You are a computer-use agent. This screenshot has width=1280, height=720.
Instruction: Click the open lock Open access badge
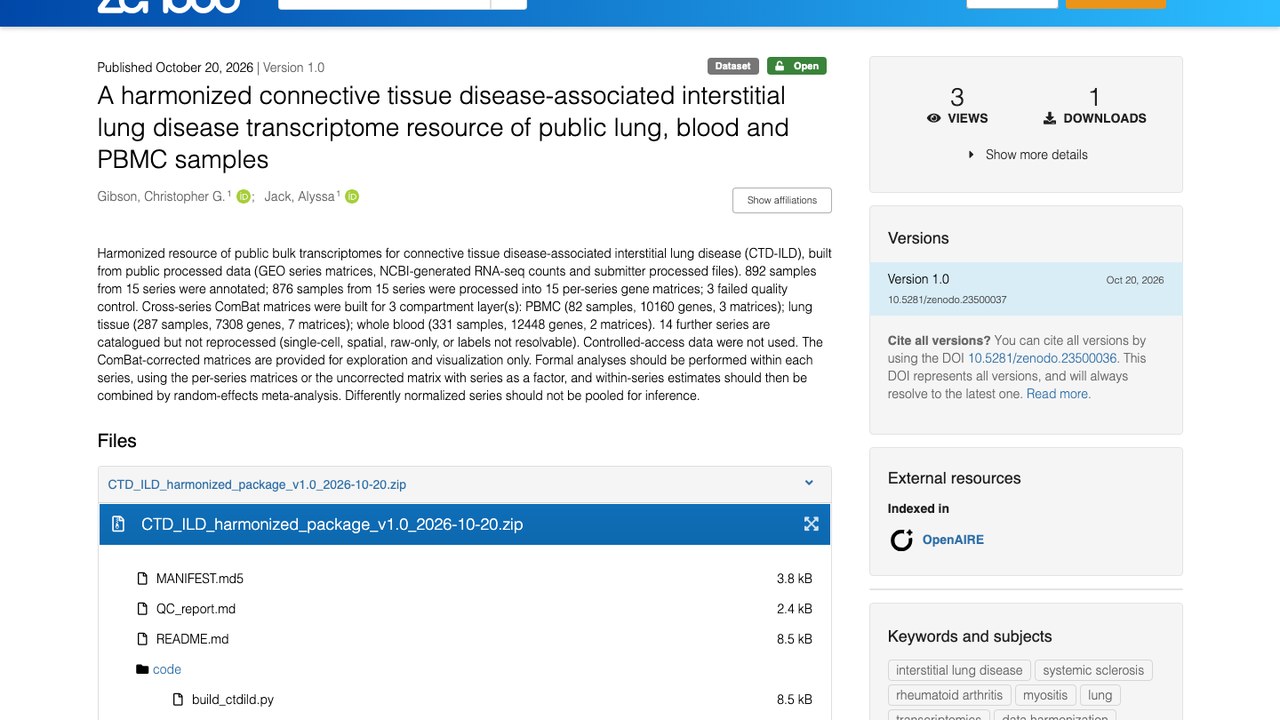(797, 66)
